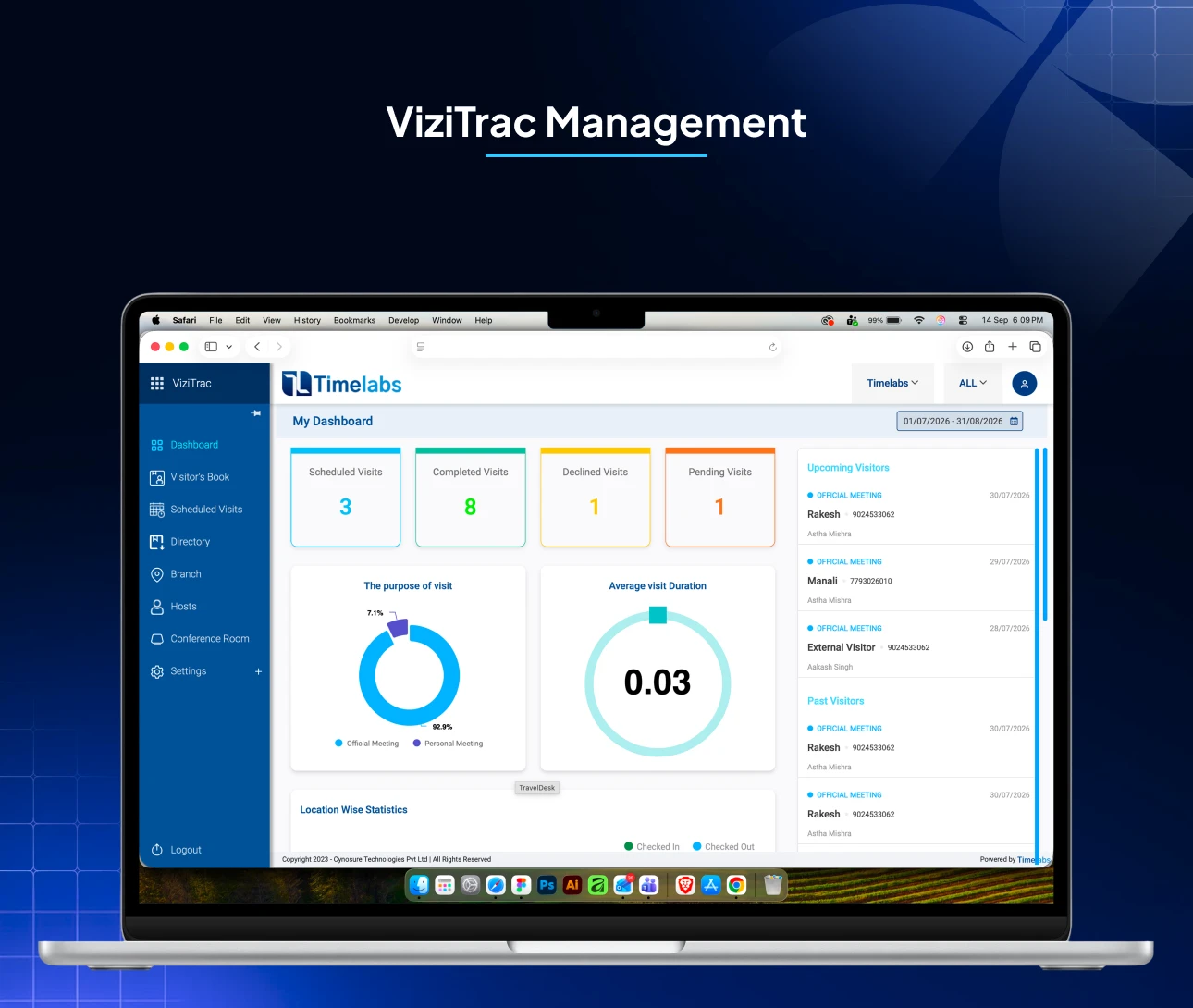Toggle Safari sidebar button
Image resolution: width=1193 pixels, height=1008 pixels.
point(211,347)
